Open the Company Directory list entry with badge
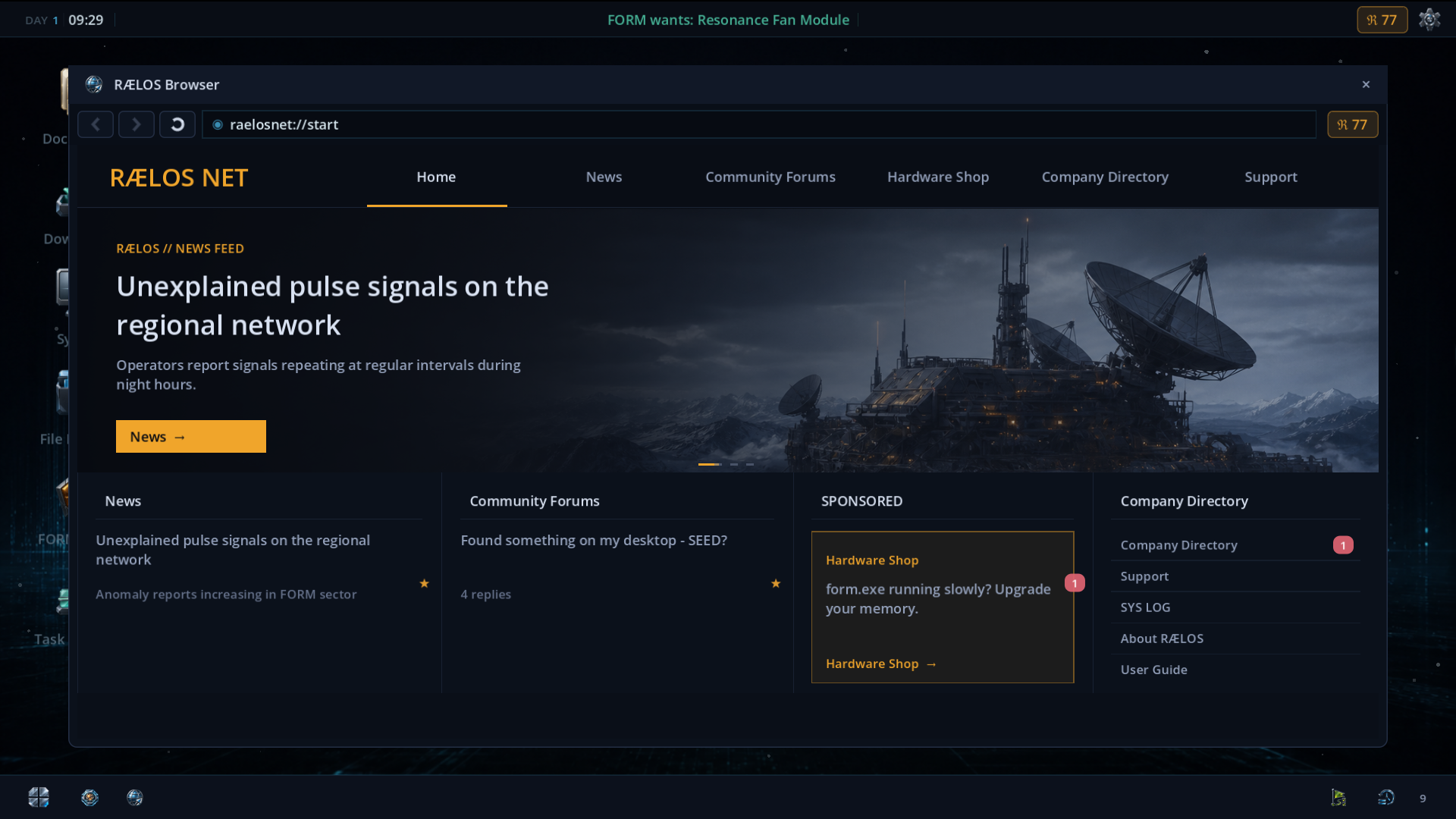1456x819 pixels. pyautogui.click(x=1236, y=545)
